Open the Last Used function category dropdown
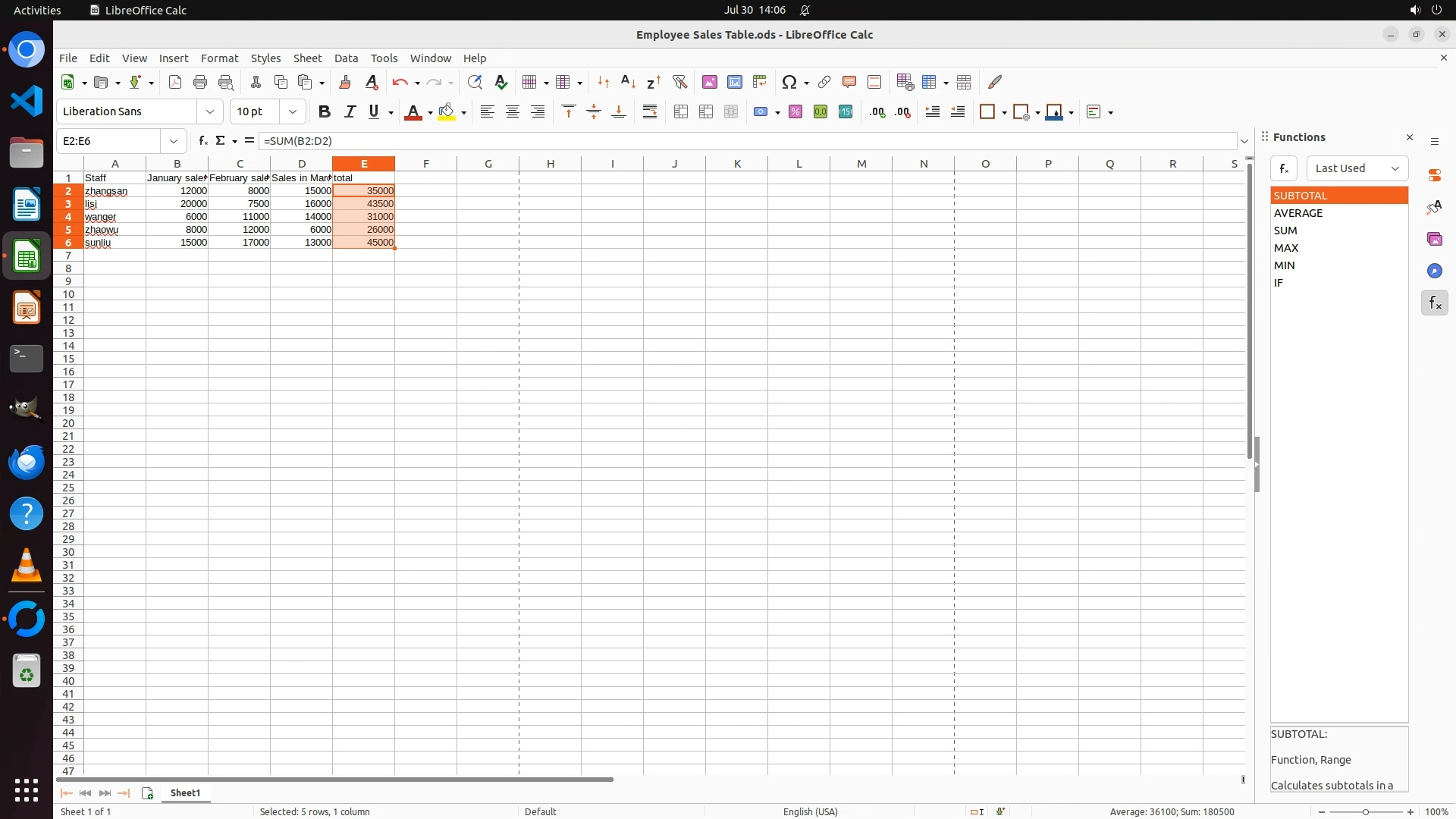The image size is (1456, 819). [x=1357, y=168]
